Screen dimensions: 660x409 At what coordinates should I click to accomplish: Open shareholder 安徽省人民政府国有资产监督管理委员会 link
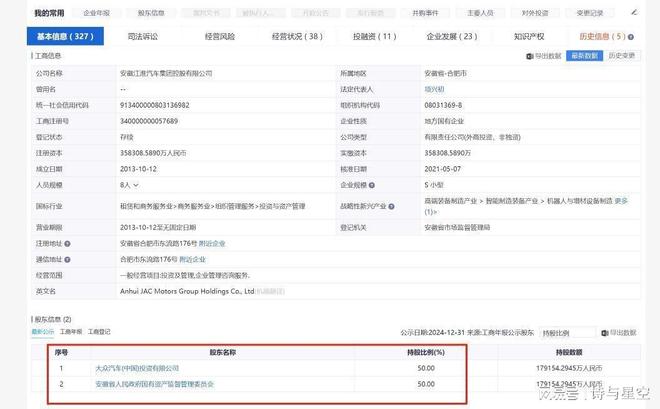154,384
